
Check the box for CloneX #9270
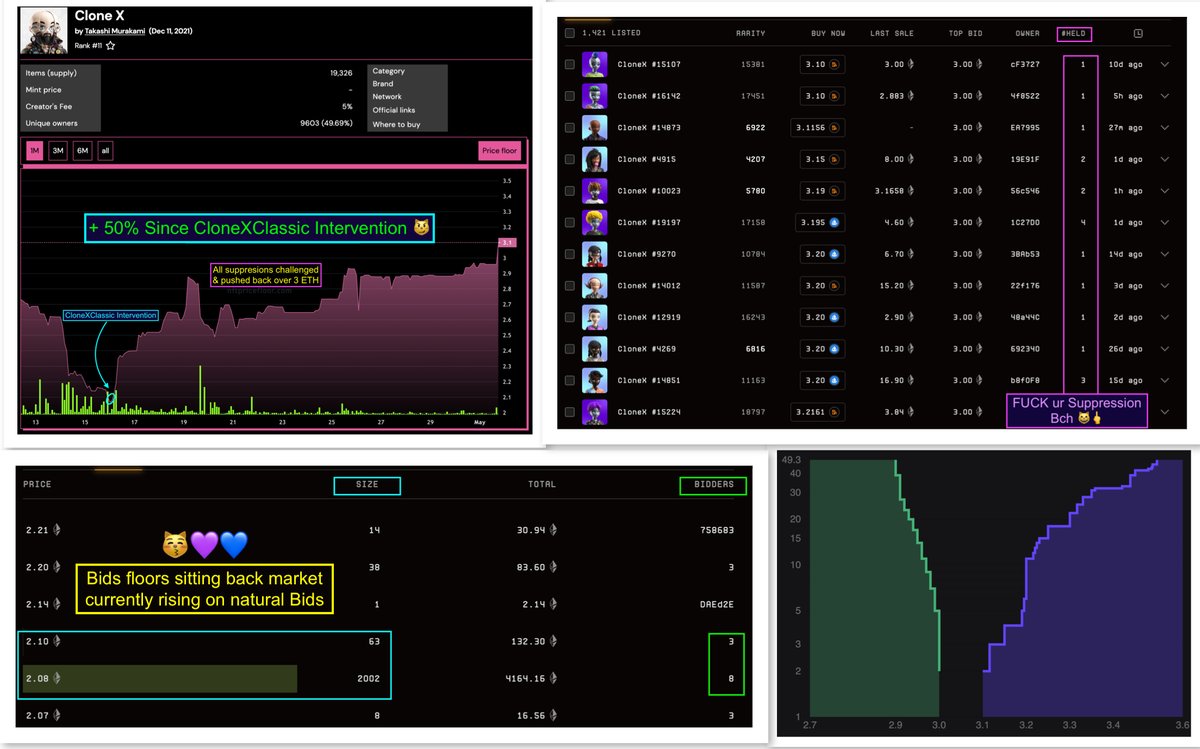pos(569,255)
